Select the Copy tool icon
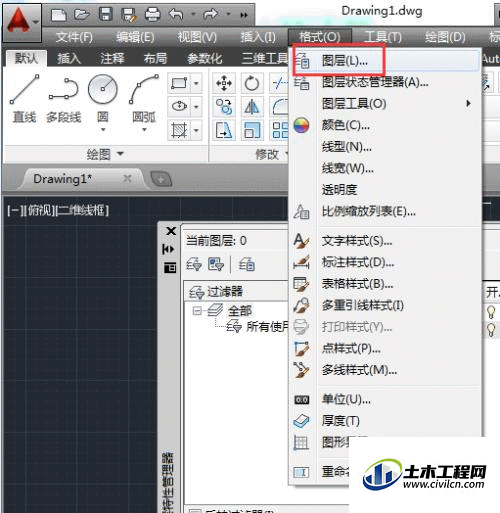This screenshot has width=500, height=513. pos(224,107)
